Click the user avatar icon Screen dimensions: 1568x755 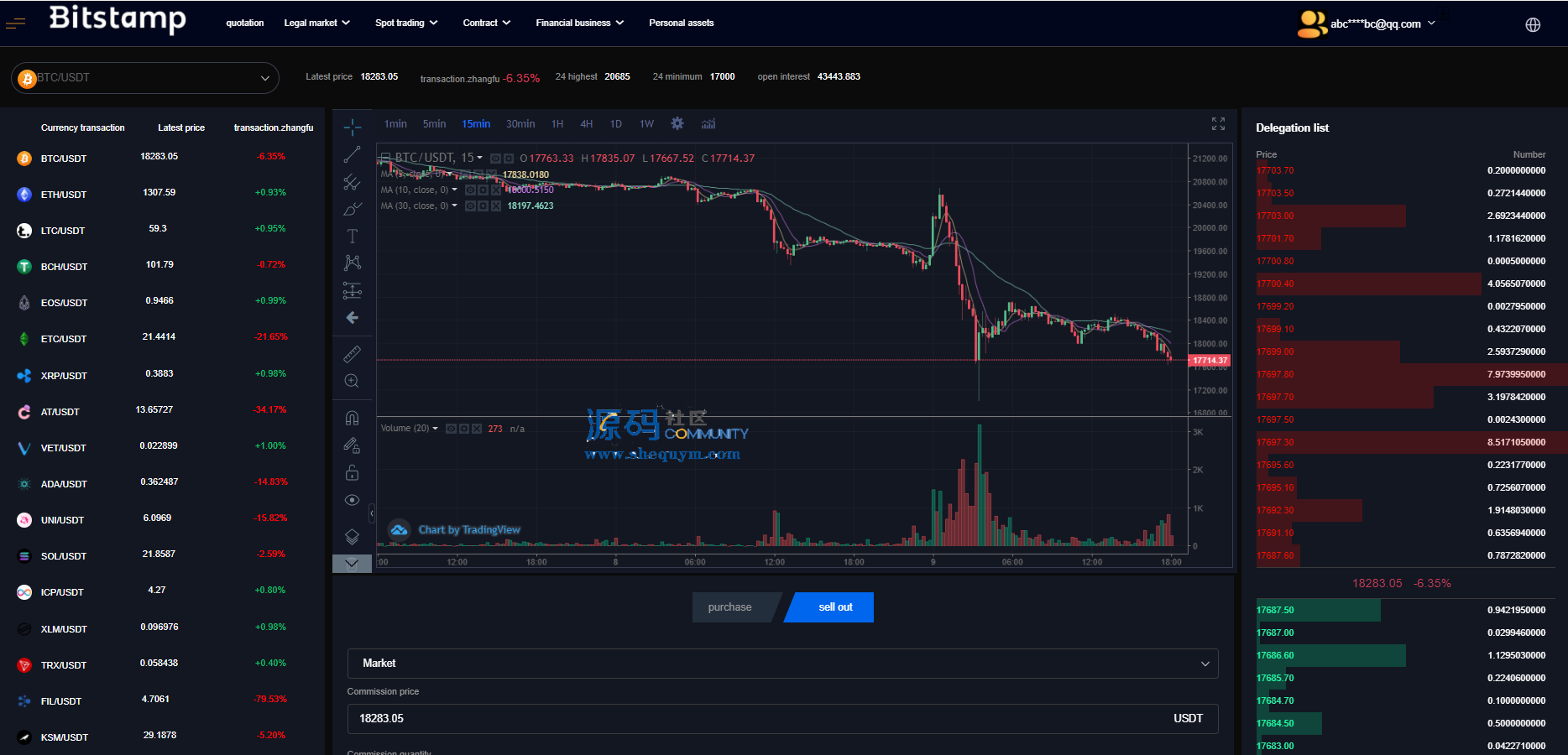pyautogui.click(x=1312, y=23)
